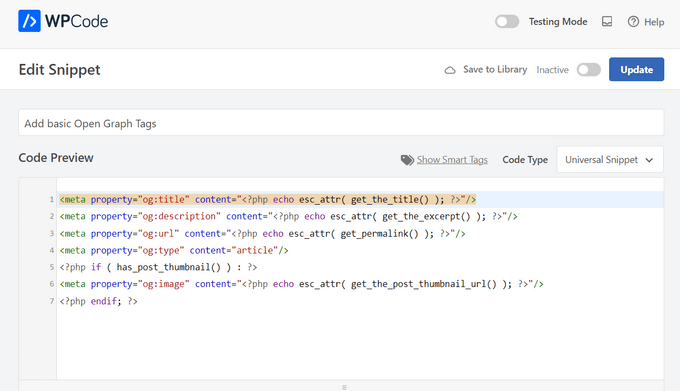
Task: Click Save to Library
Action: tap(495, 69)
